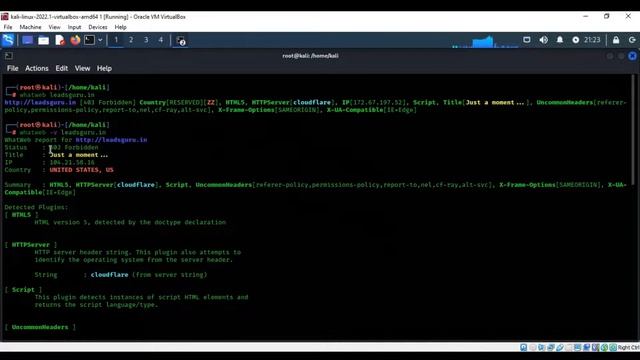Click the VirtualBox recording status icon
640x360 pixels.
click(x=587, y=347)
